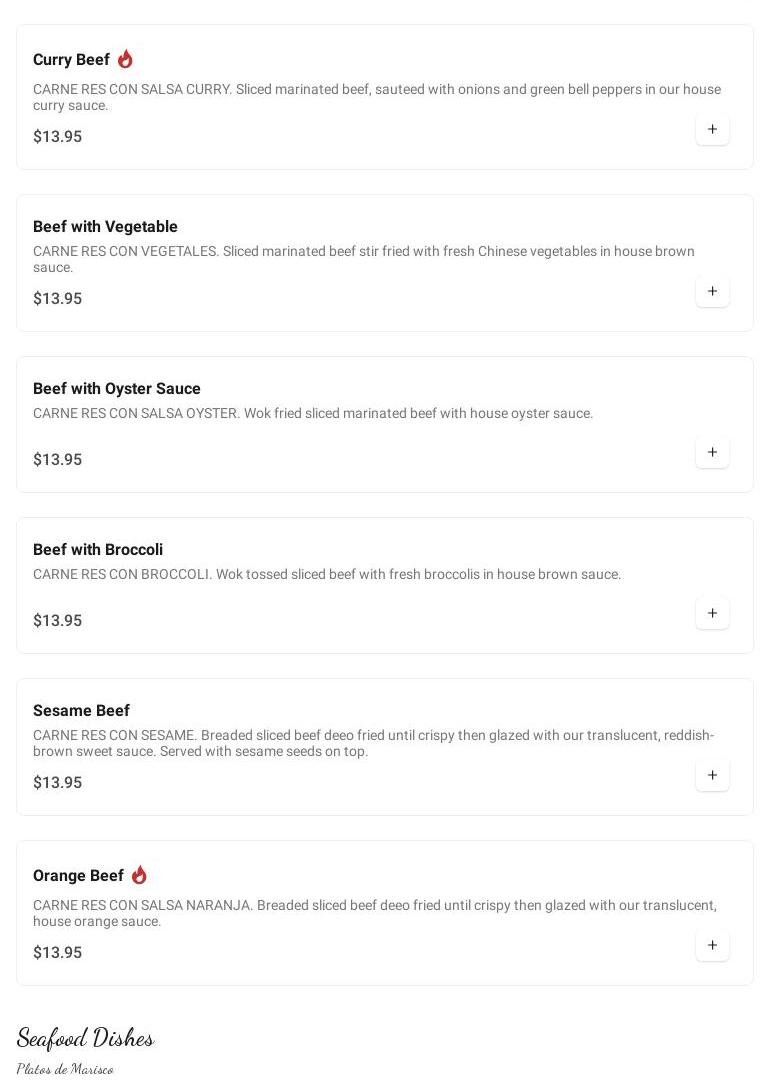Click the Seafood Dishes section heading
This screenshot has height=1087, width=770.
tap(85, 1038)
